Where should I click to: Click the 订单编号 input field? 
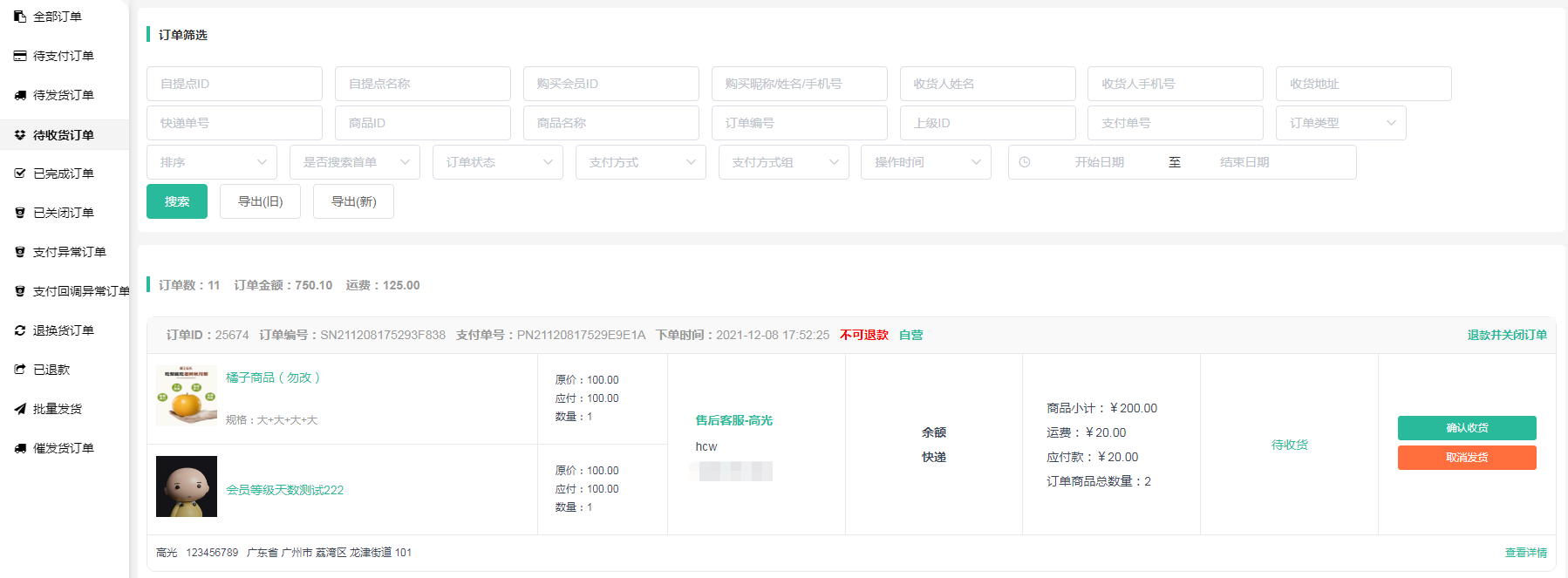point(799,123)
